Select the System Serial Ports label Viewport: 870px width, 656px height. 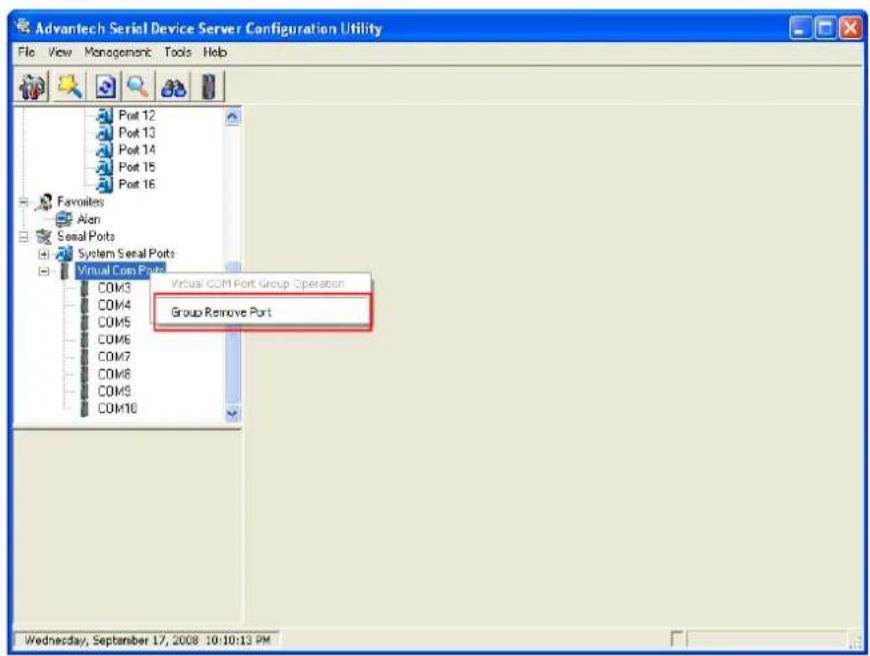click(x=127, y=254)
